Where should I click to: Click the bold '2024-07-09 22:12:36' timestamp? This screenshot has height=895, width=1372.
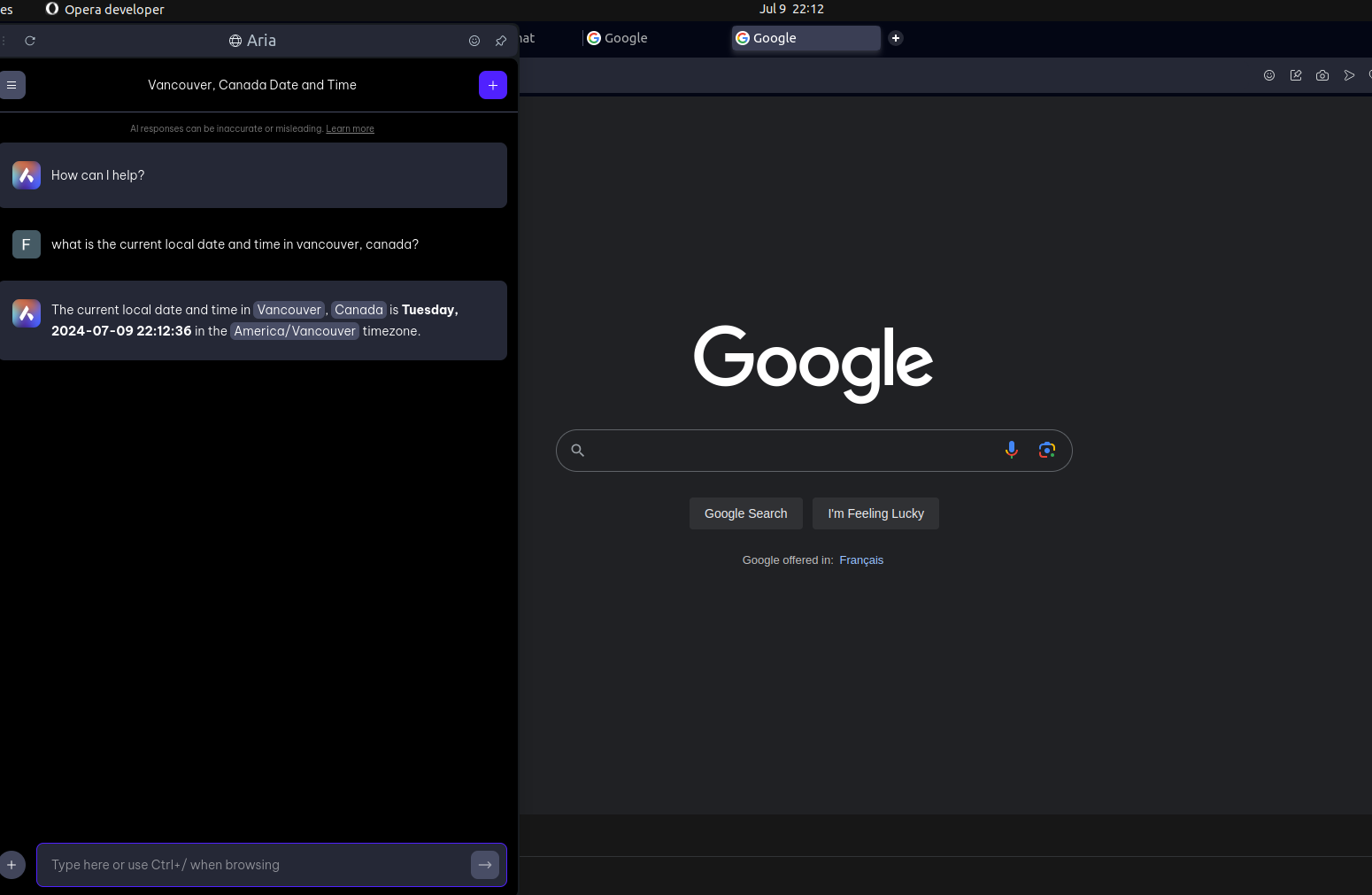click(121, 331)
